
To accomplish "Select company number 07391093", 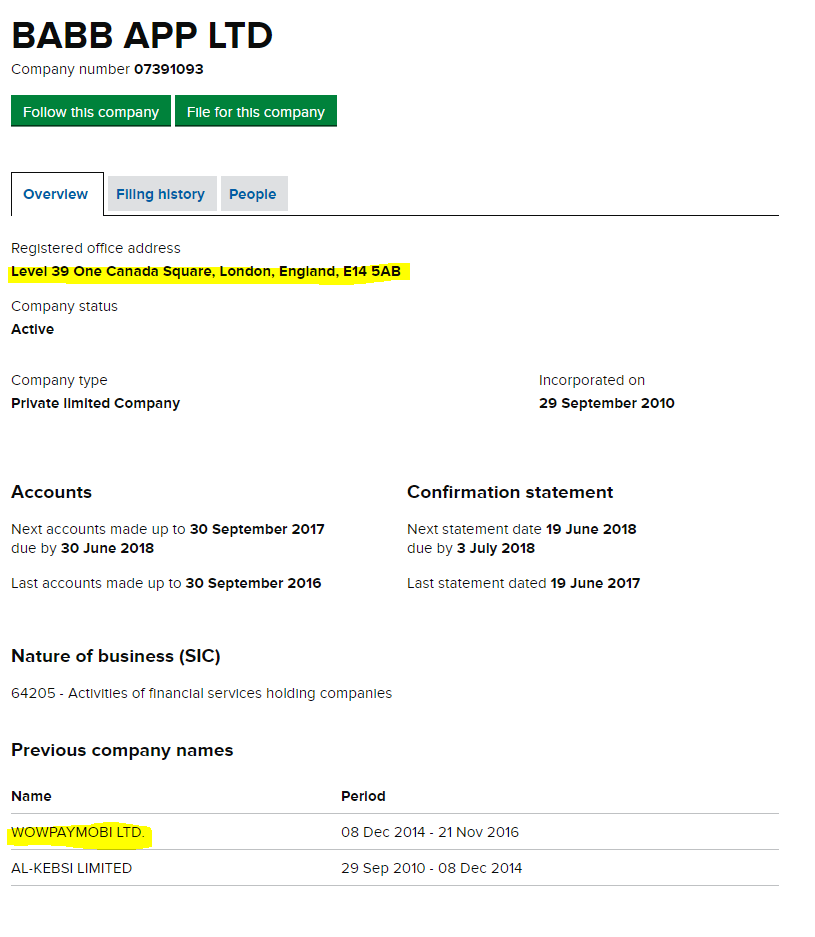I will (x=168, y=69).
